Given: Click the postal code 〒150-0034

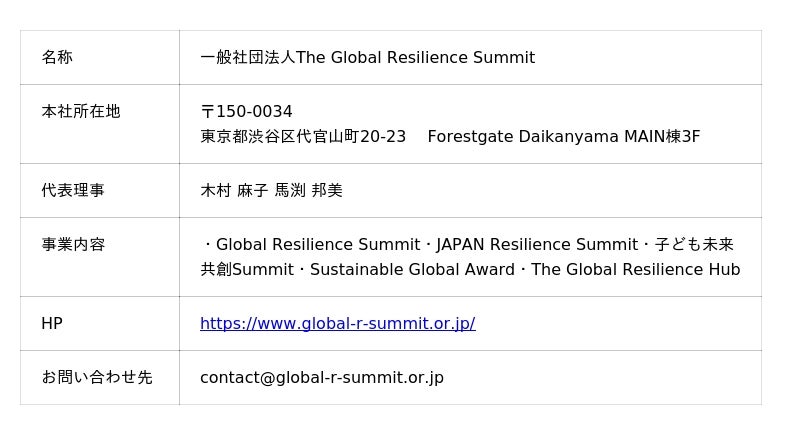Looking at the screenshot, I should pos(246,111).
